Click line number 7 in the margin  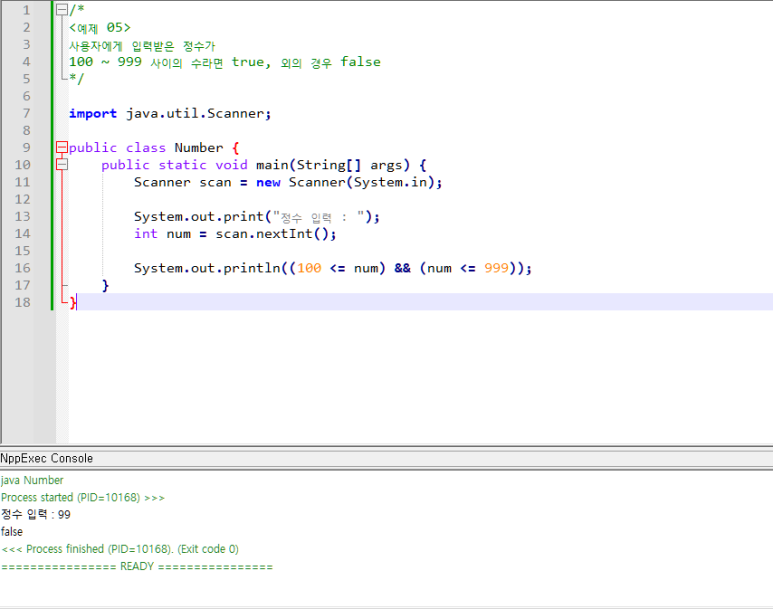[x=26, y=113]
